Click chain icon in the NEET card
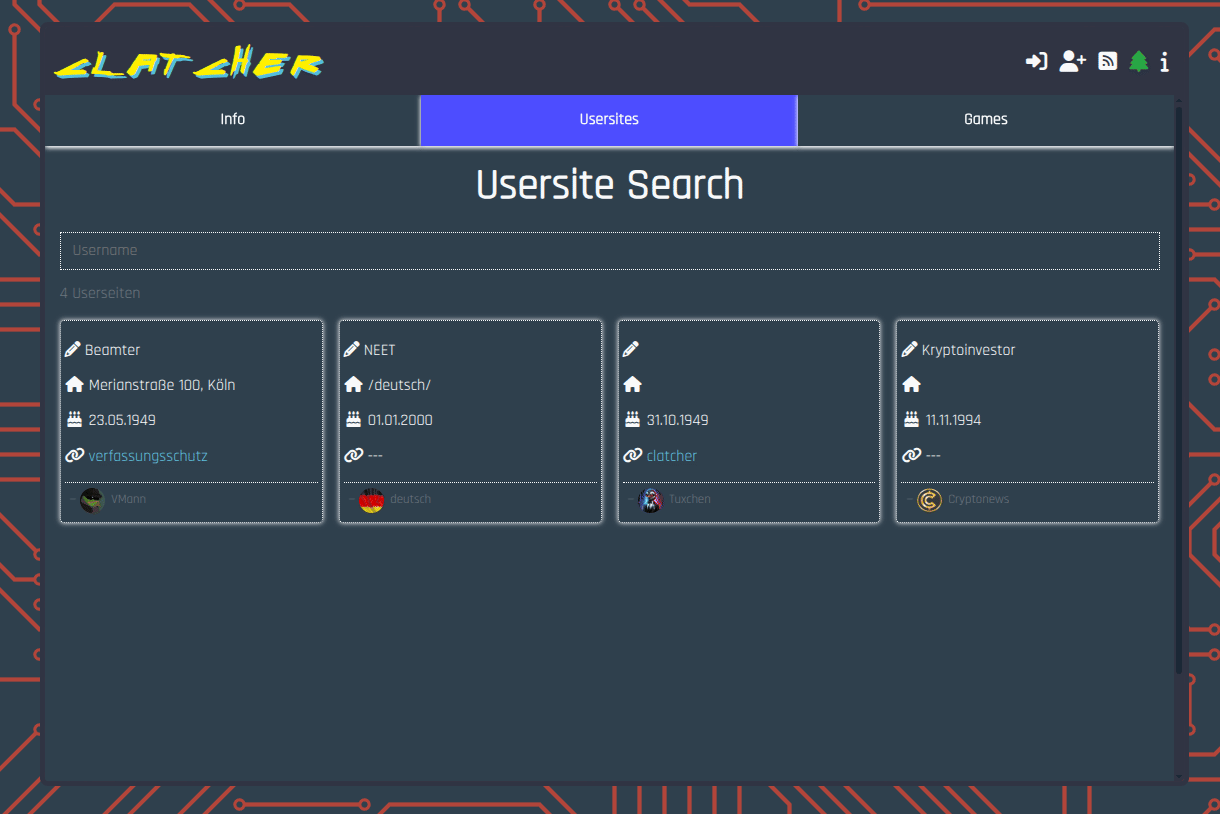This screenshot has height=814, width=1220. tap(353, 455)
